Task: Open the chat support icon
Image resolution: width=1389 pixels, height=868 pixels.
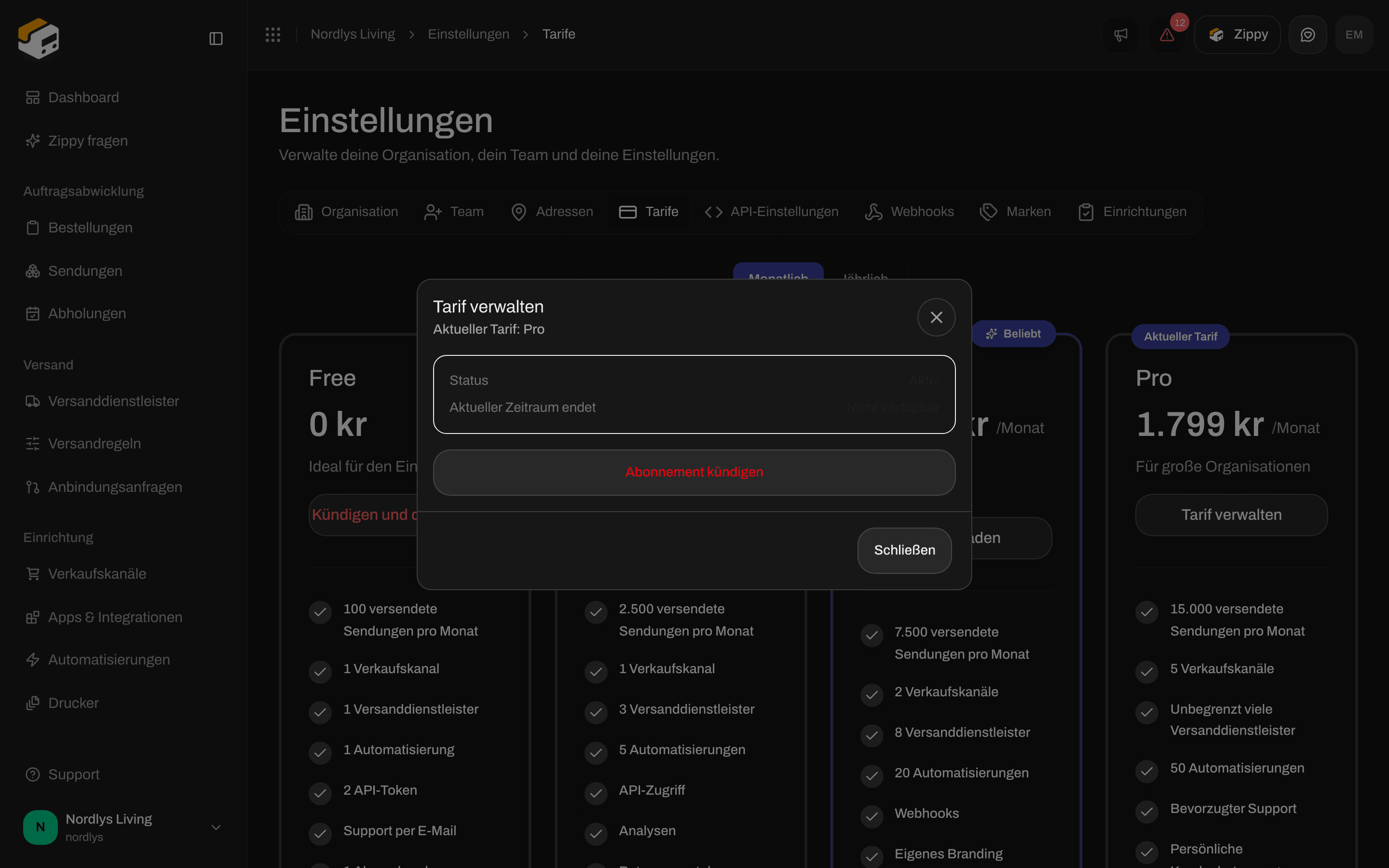Action: click(x=1307, y=34)
